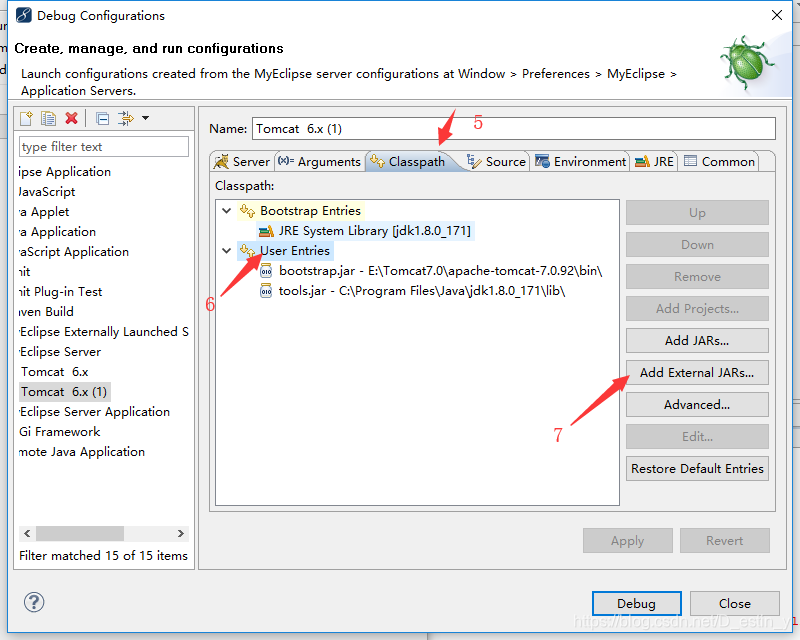Select the User Entries node label
Viewport: 800px width, 640px height.
coord(295,251)
